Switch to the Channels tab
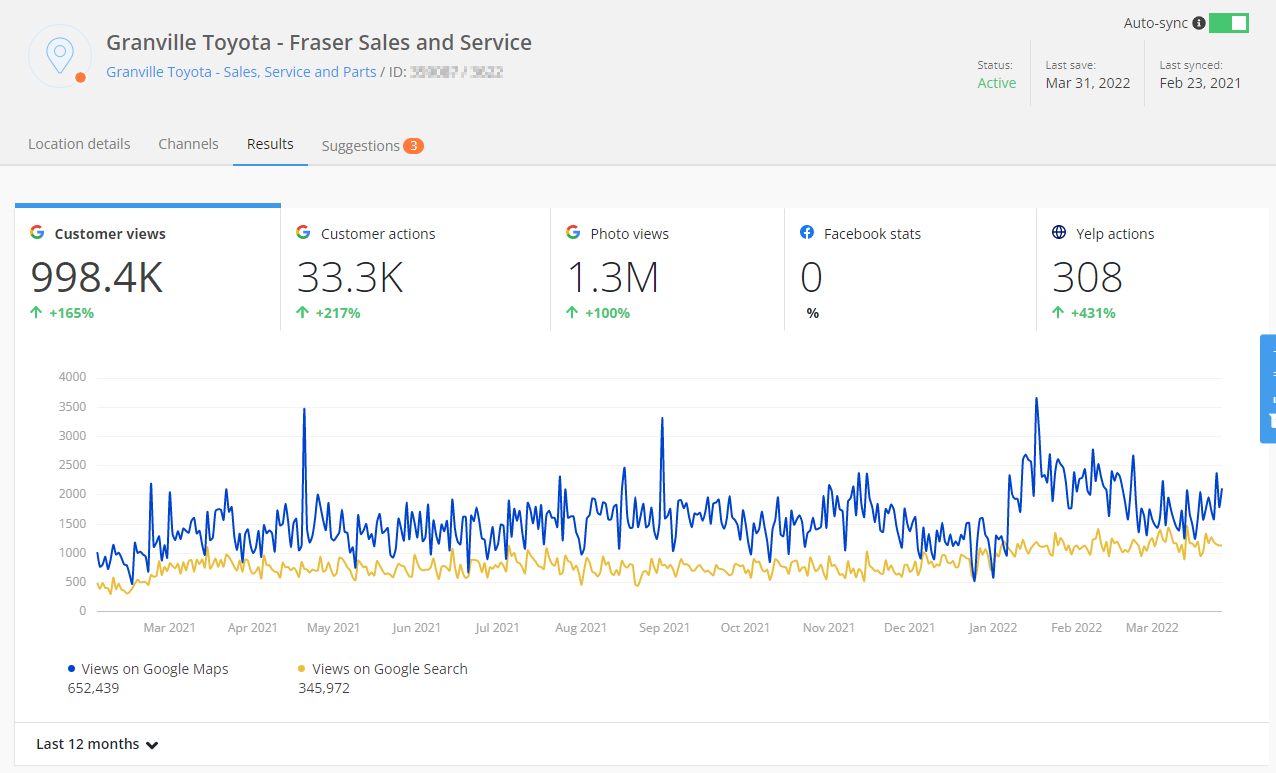Image resolution: width=1276 pixels, height=773 pixels. (x=188, y=144)
